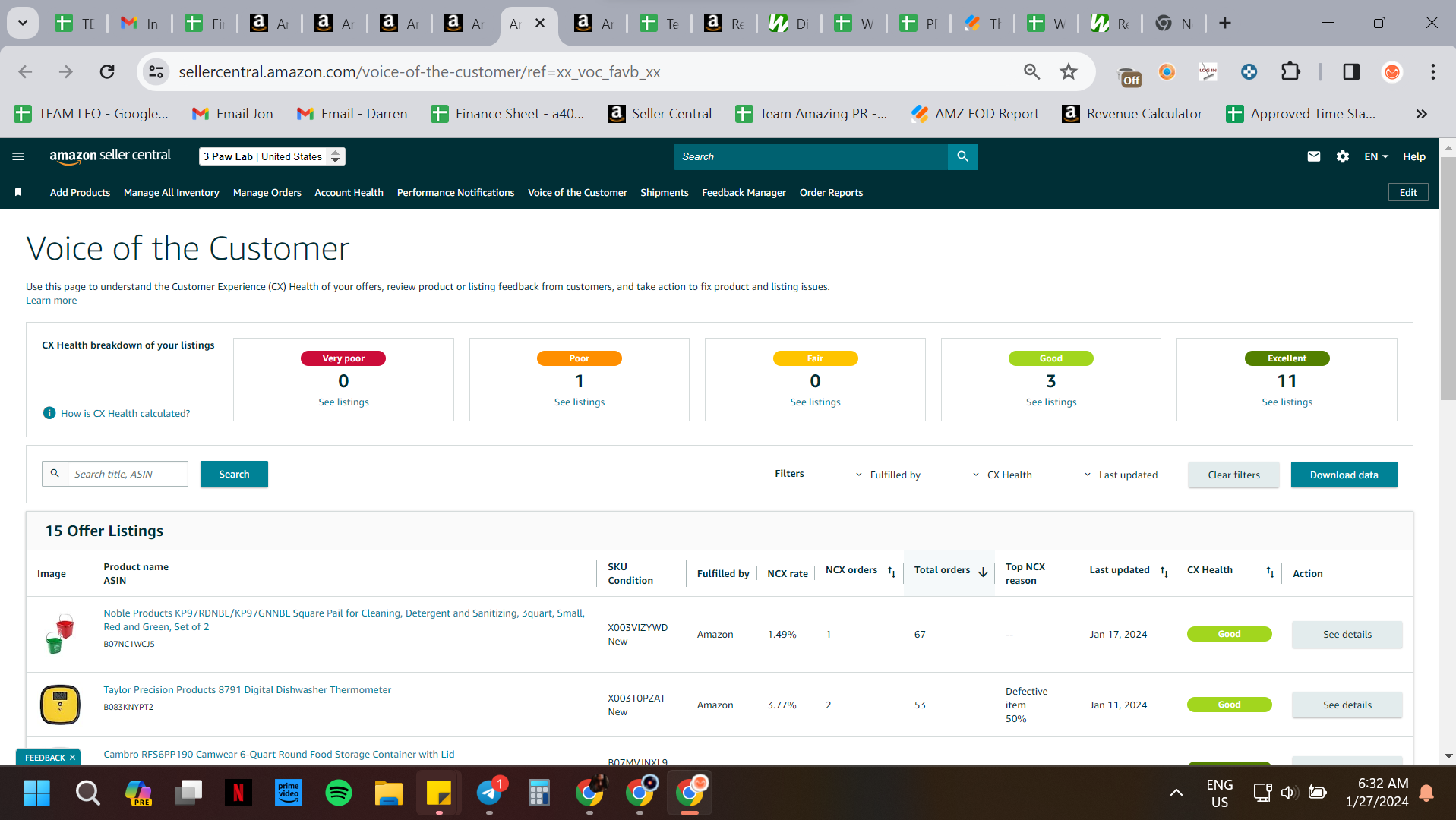Open Order Reports
The width and height of the screenshot is (1456, 820).
click(831, 193)
